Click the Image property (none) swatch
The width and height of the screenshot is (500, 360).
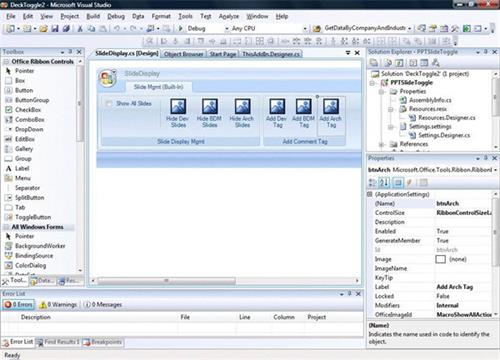tap(440, 259)
